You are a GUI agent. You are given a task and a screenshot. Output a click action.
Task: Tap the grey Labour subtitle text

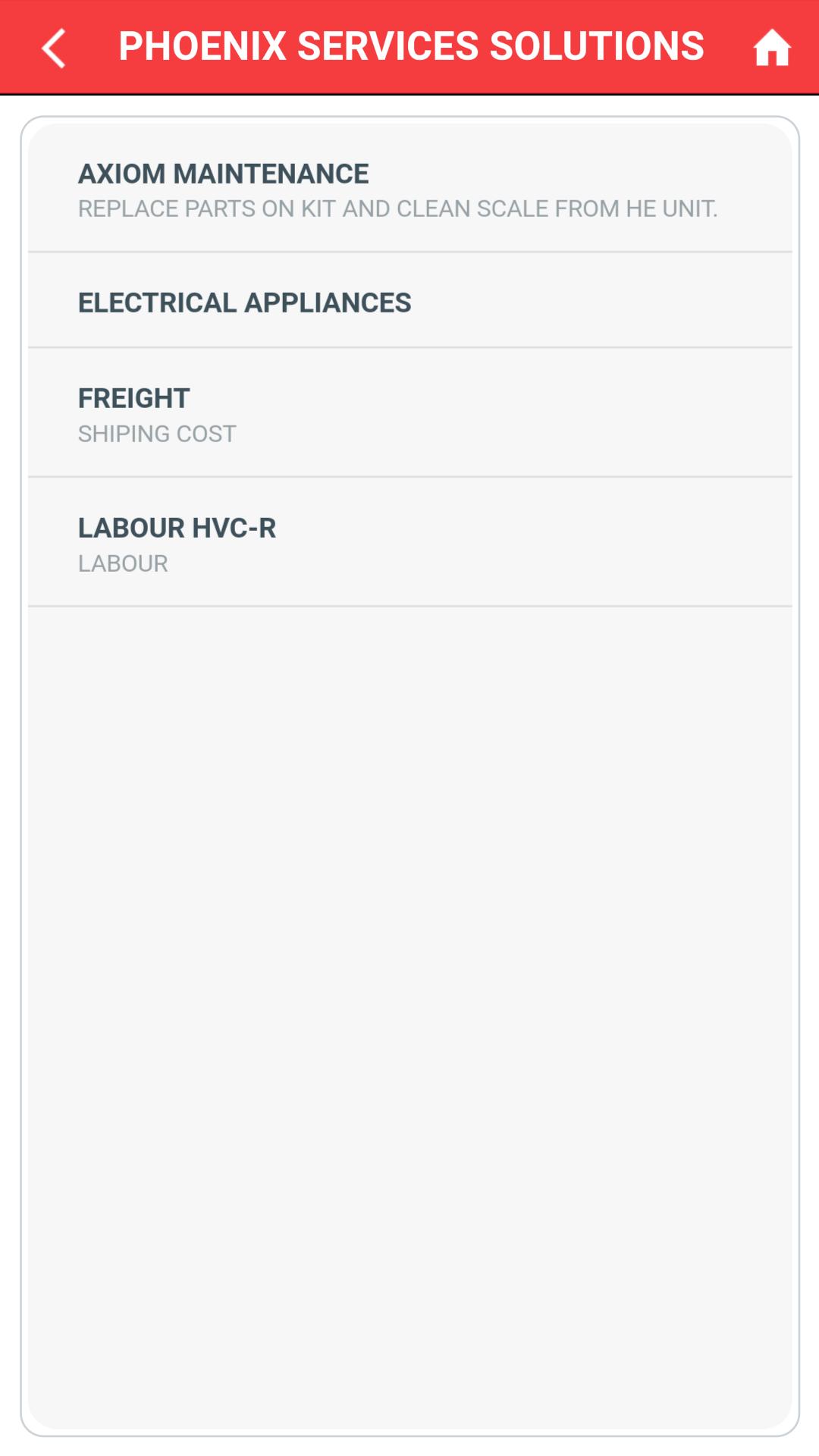point(123,563)
